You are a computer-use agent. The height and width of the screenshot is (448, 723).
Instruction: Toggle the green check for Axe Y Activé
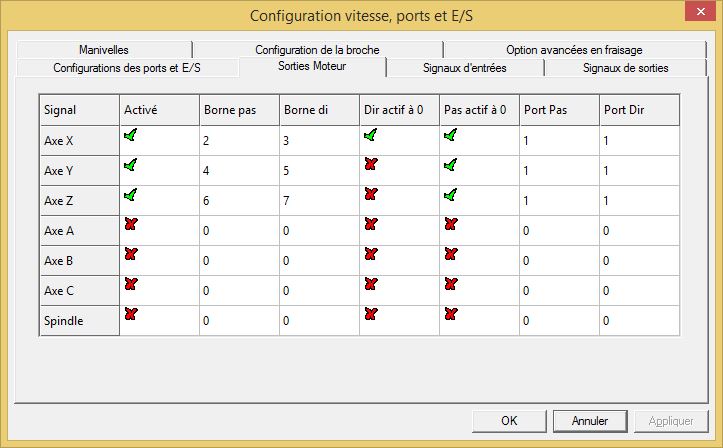point(131,165)
